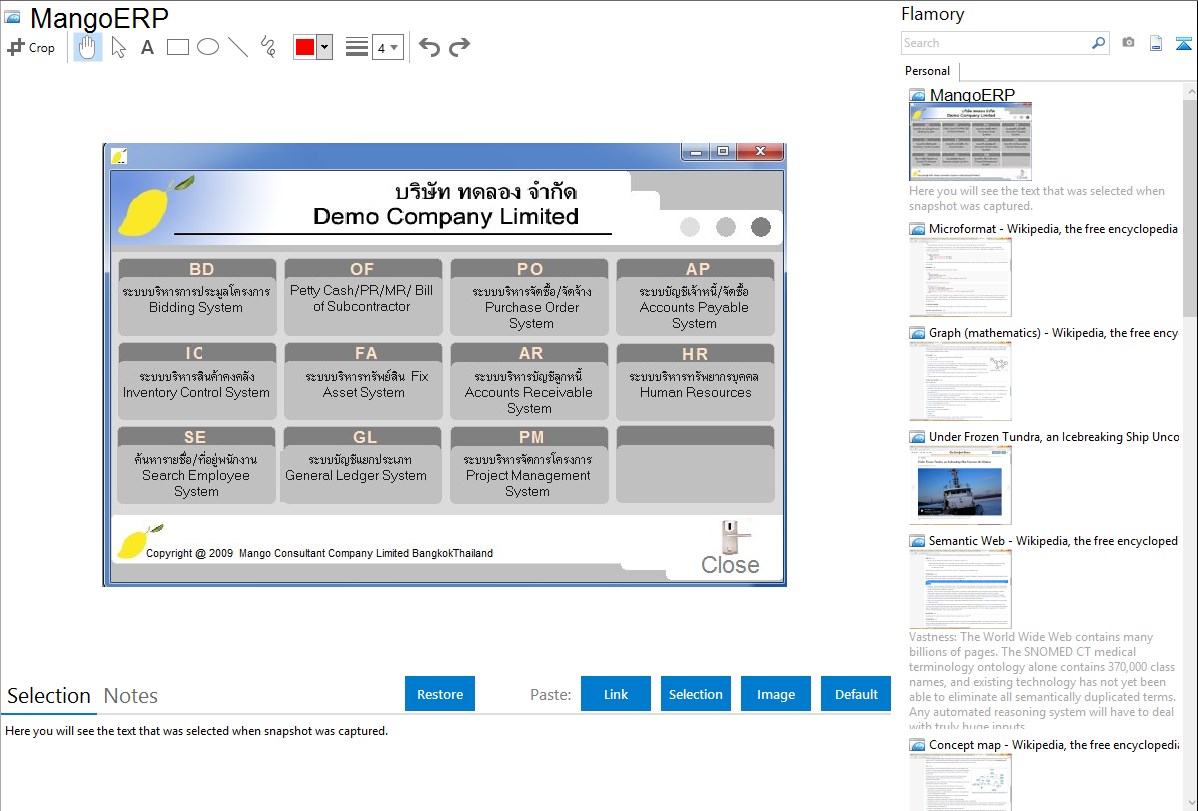Click the Semantic Web - Wikipedia title text

(1053, 540)
